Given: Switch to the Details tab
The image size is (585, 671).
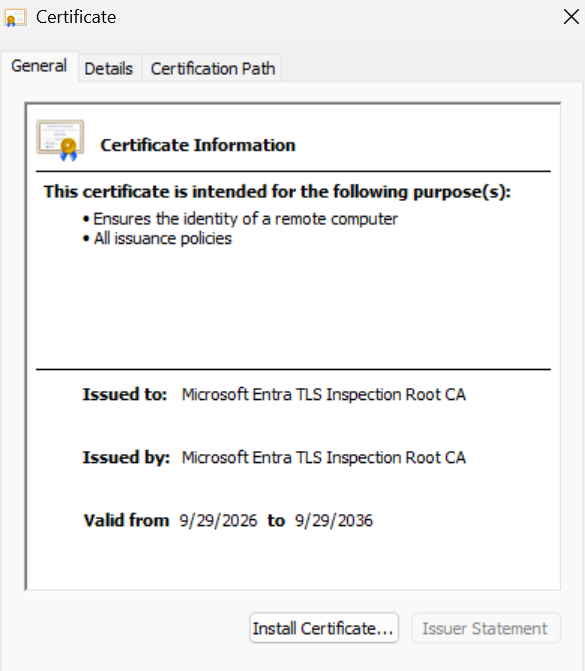Looking at the screenshot, I should [x=109, y=68].
